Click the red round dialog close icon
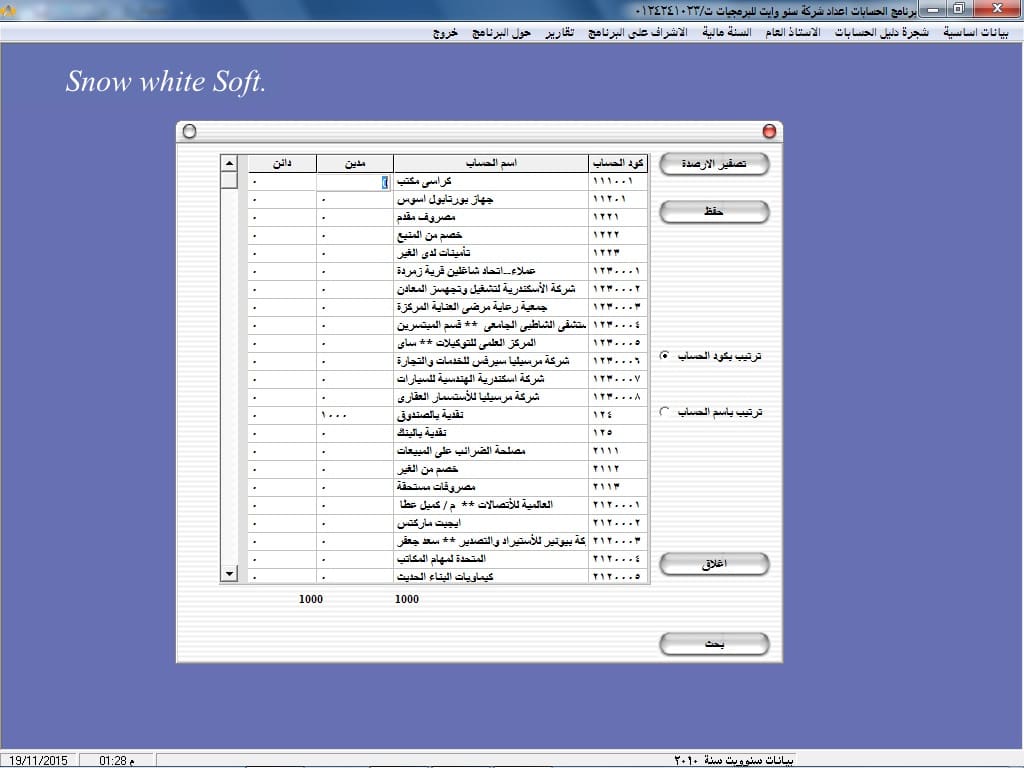The image size is (1024, 768). coord(769,132)
